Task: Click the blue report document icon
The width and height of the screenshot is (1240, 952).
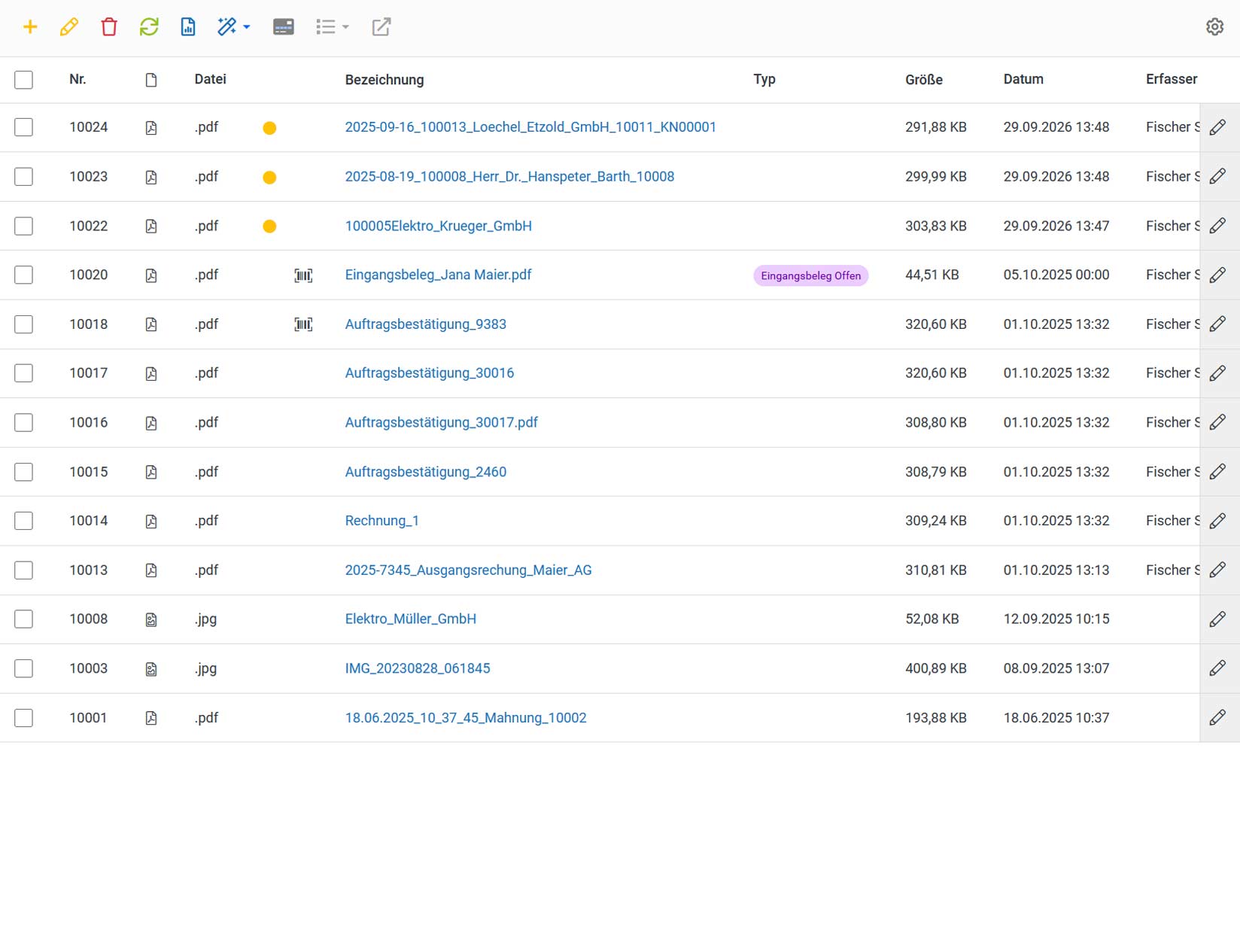Action: [188, 27]
